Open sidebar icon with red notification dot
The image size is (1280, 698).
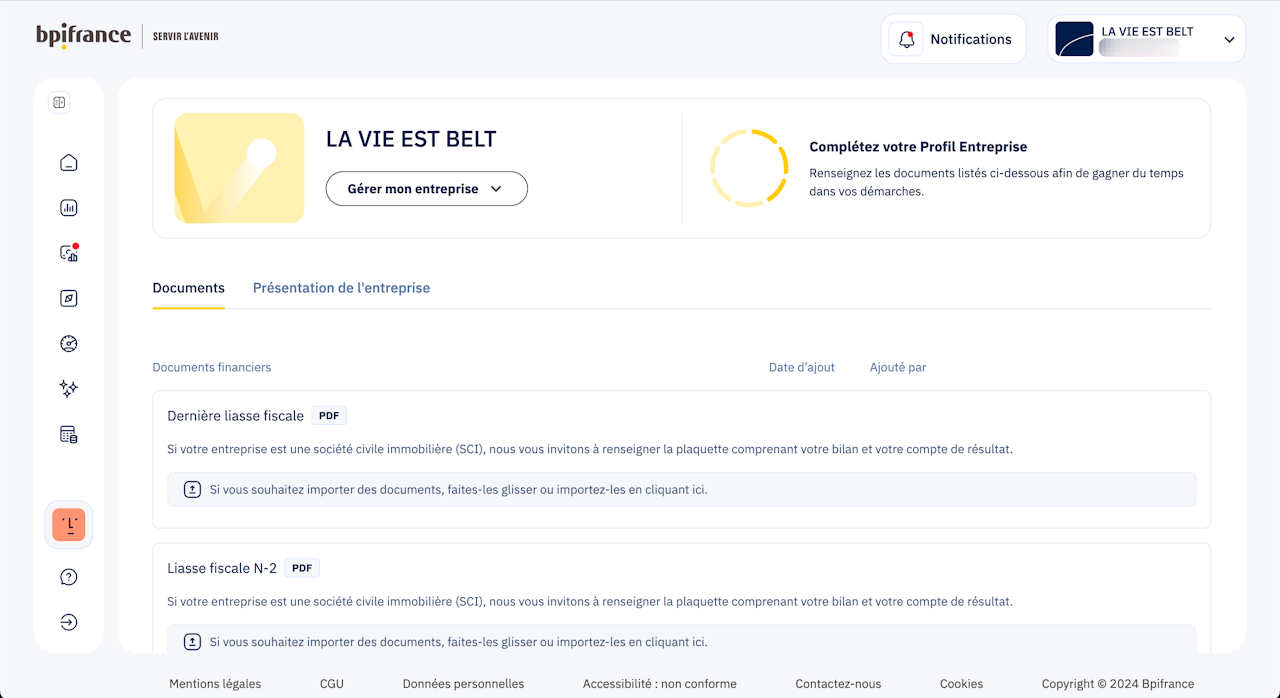69,253
